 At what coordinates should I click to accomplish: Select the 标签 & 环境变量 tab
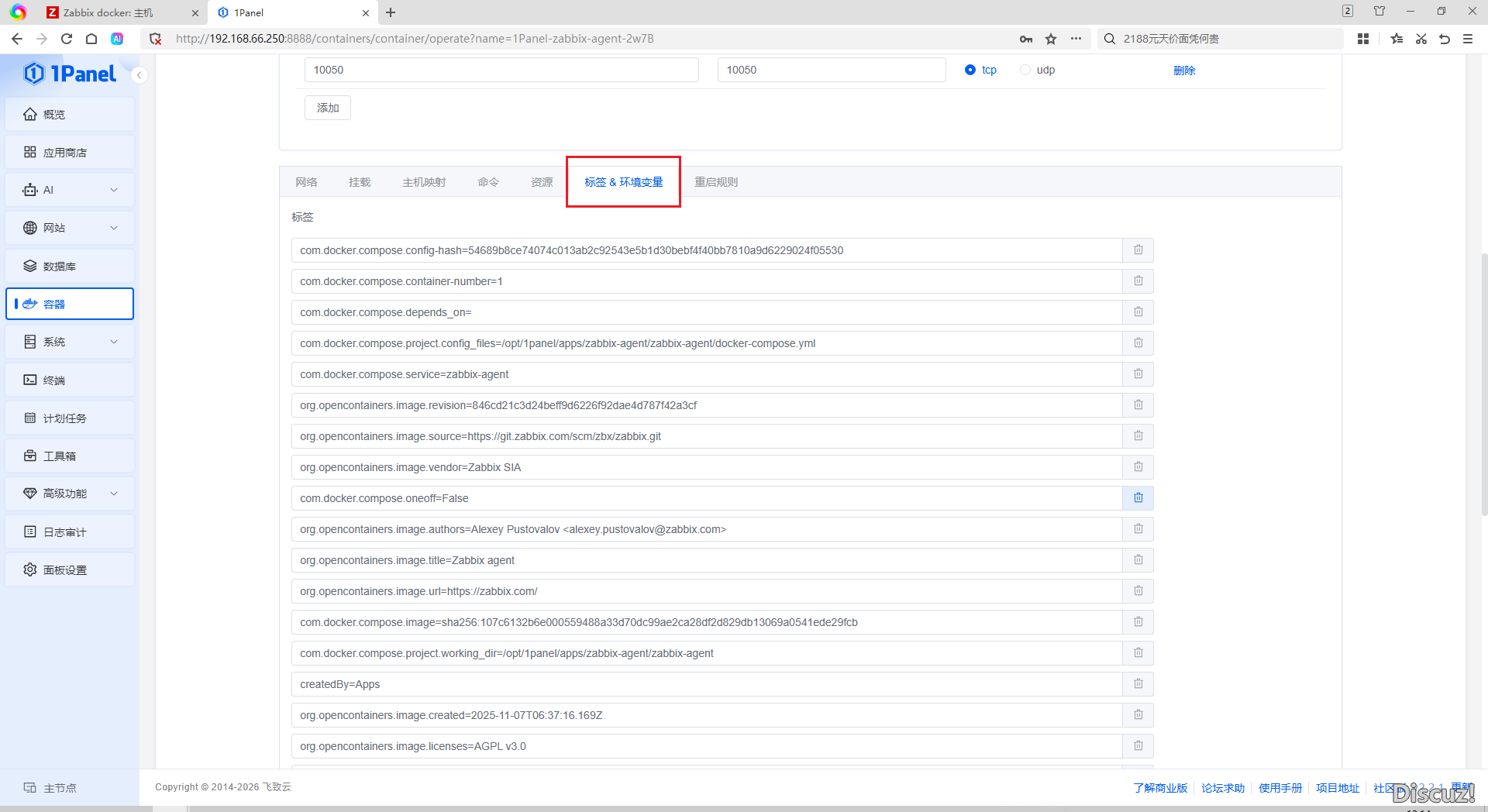[x=624, y=182]
